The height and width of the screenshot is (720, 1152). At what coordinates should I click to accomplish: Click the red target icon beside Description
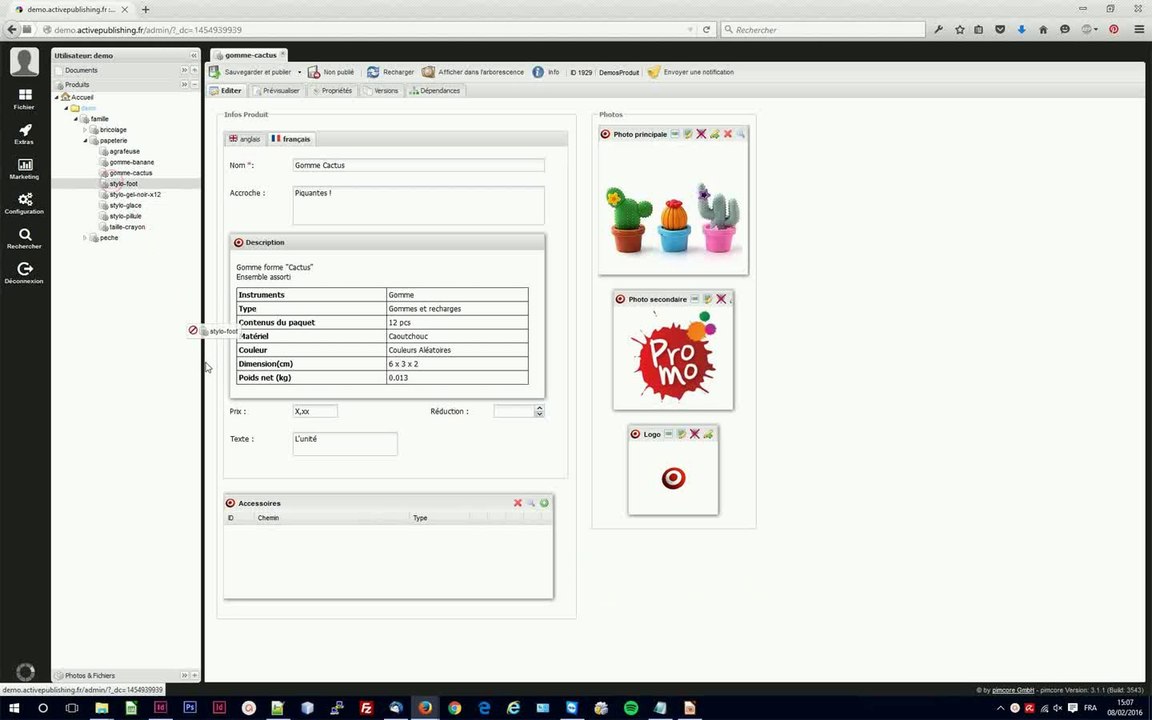click(238, 242)
